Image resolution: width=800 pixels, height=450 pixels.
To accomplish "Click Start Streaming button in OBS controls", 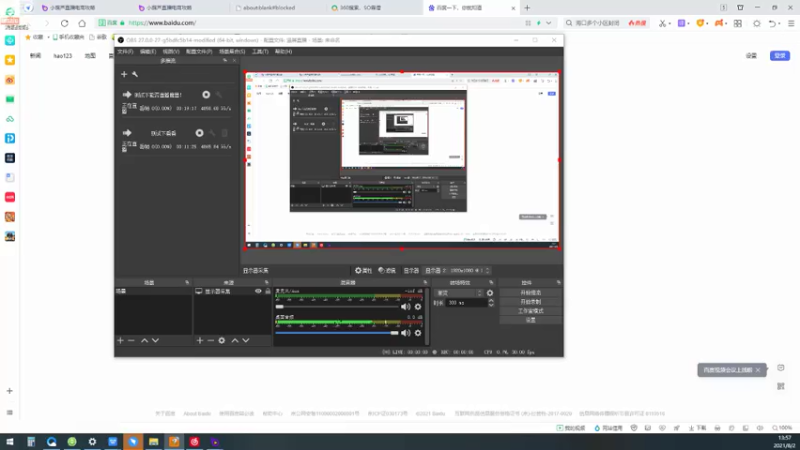I will click(x=531, y=293).
